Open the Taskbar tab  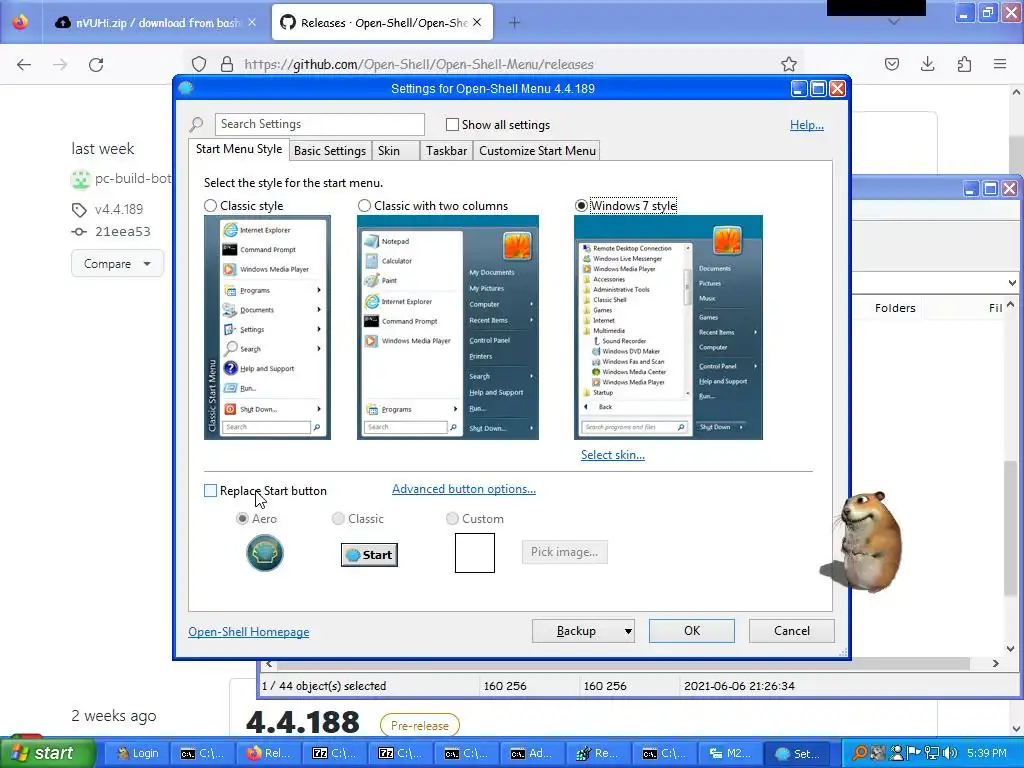[447, 151]
